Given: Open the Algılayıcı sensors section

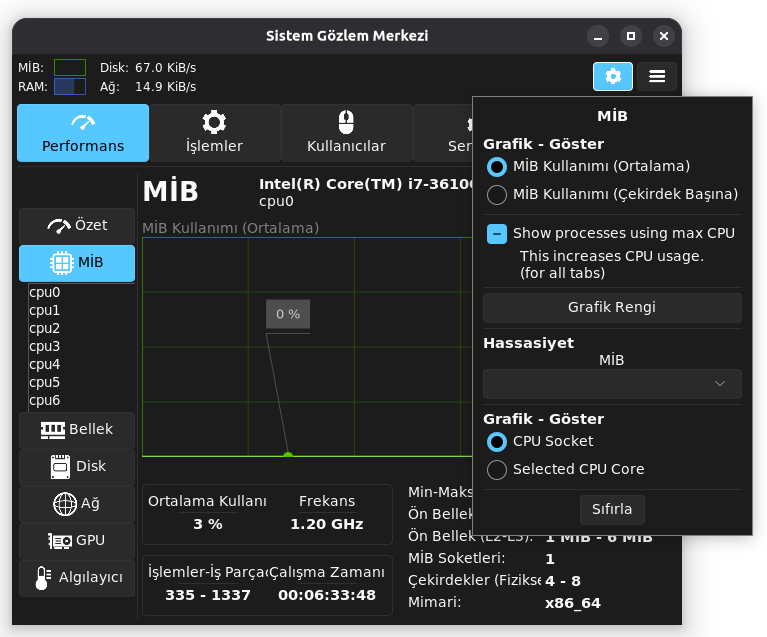Looking at the screenshot, I should tap(77, 578).
